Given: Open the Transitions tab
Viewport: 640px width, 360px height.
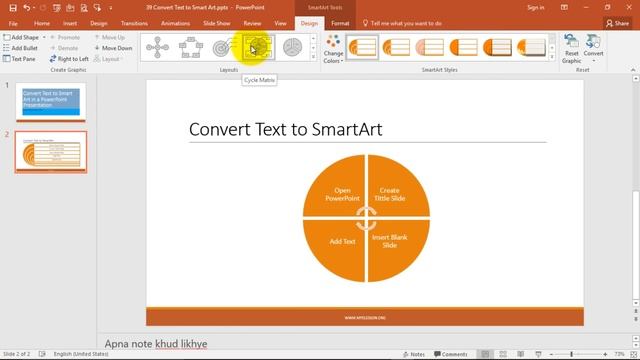Looking at the screenshot, I should [x=134, y=24].
